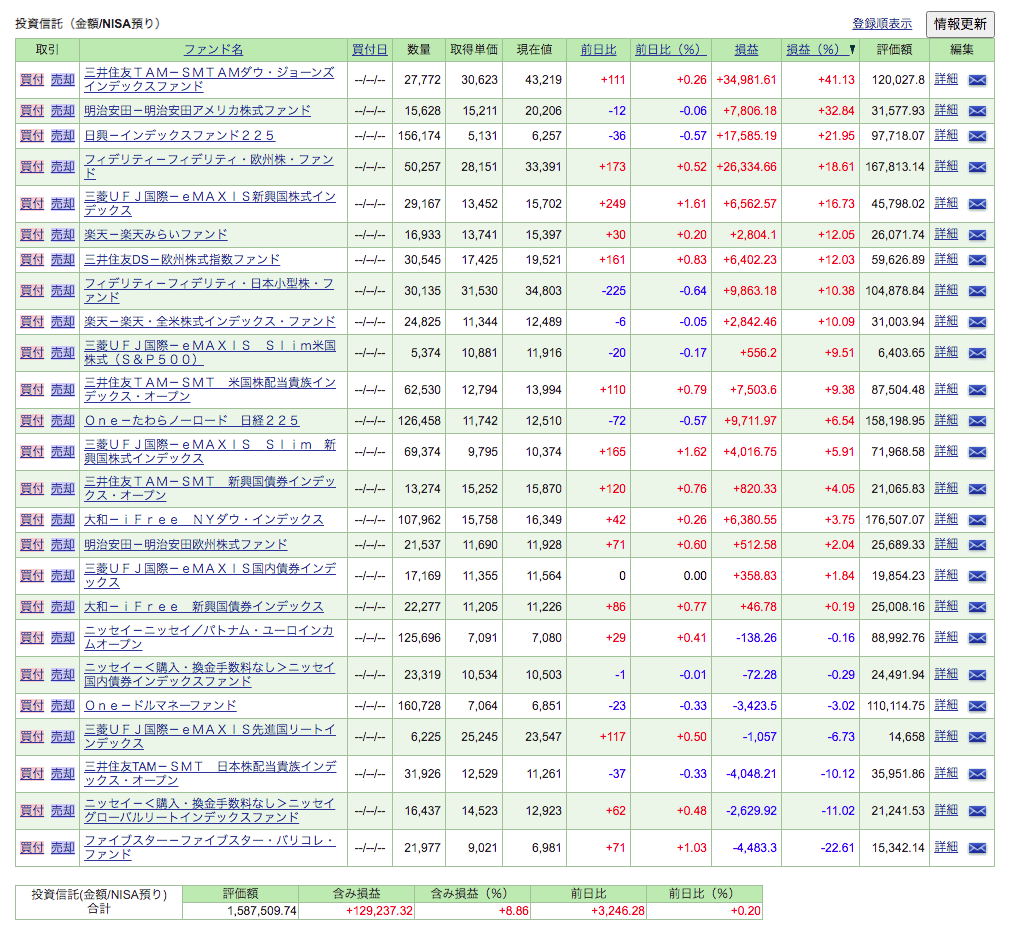This screenshot has height=929, width=1010.
Task: Click 買付 for 明治安田アメリカ株式ファンド
Action: click(x=32, y=111)
